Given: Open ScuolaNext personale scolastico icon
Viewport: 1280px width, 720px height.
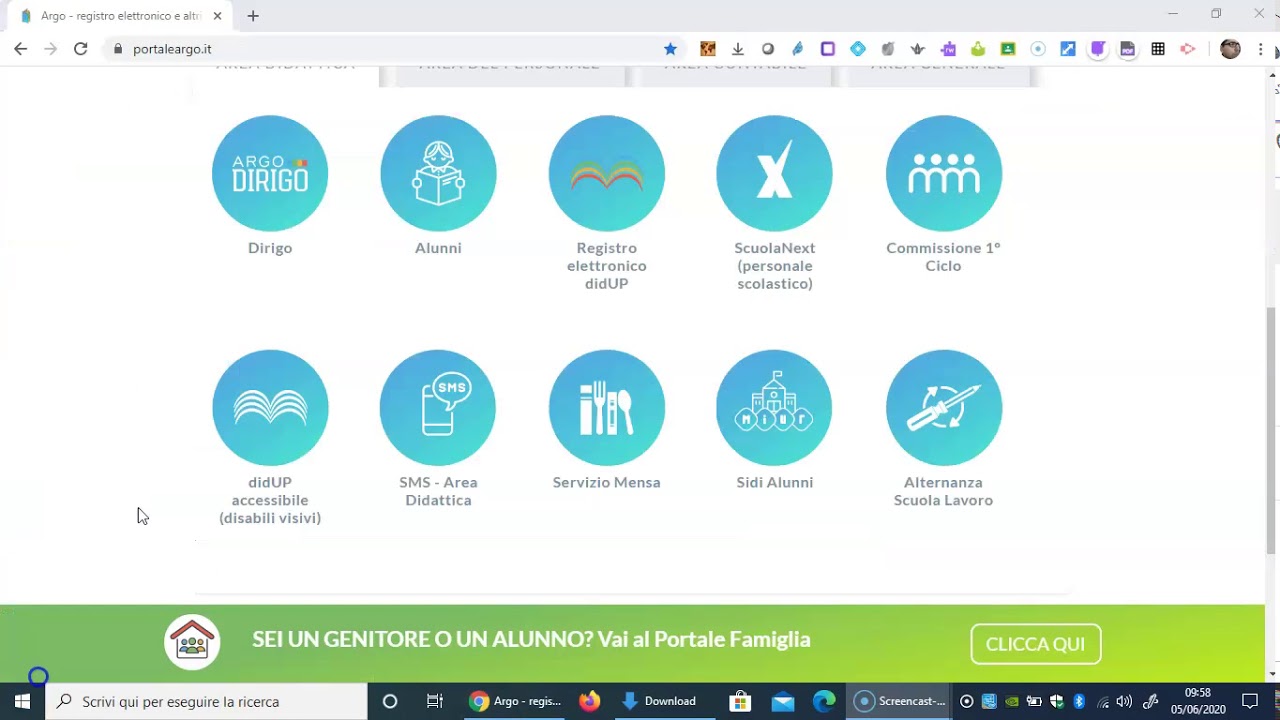Looking at the screenshot, I should 775,173.
